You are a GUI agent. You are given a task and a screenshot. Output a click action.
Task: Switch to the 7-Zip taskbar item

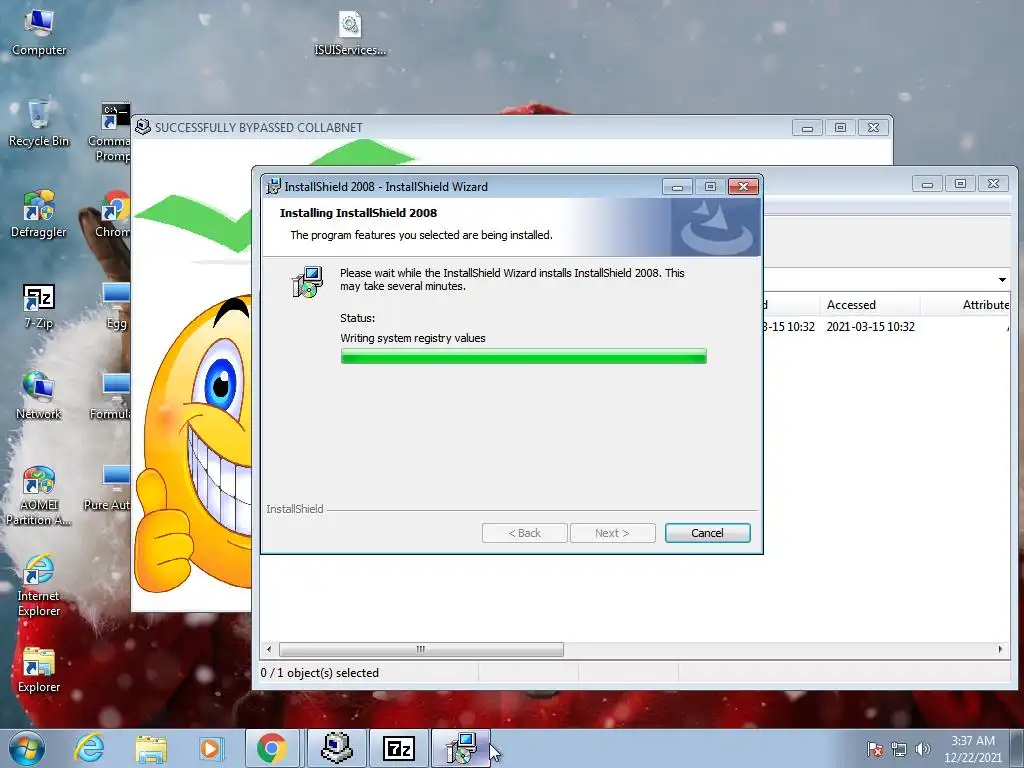coord(399,748)
